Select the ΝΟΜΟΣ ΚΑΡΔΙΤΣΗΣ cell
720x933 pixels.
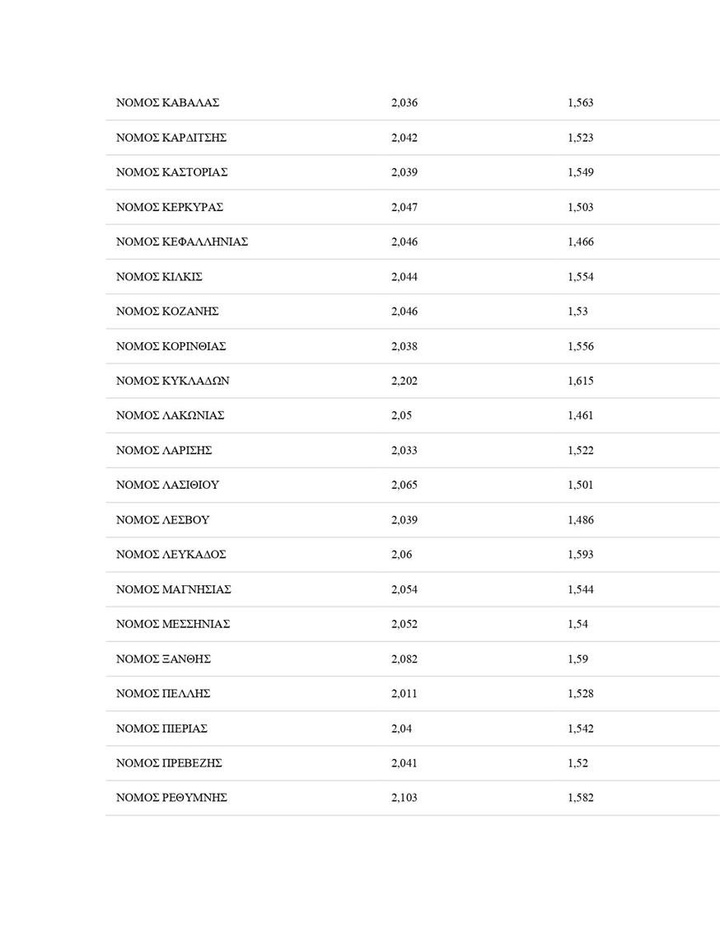[171, 138]
